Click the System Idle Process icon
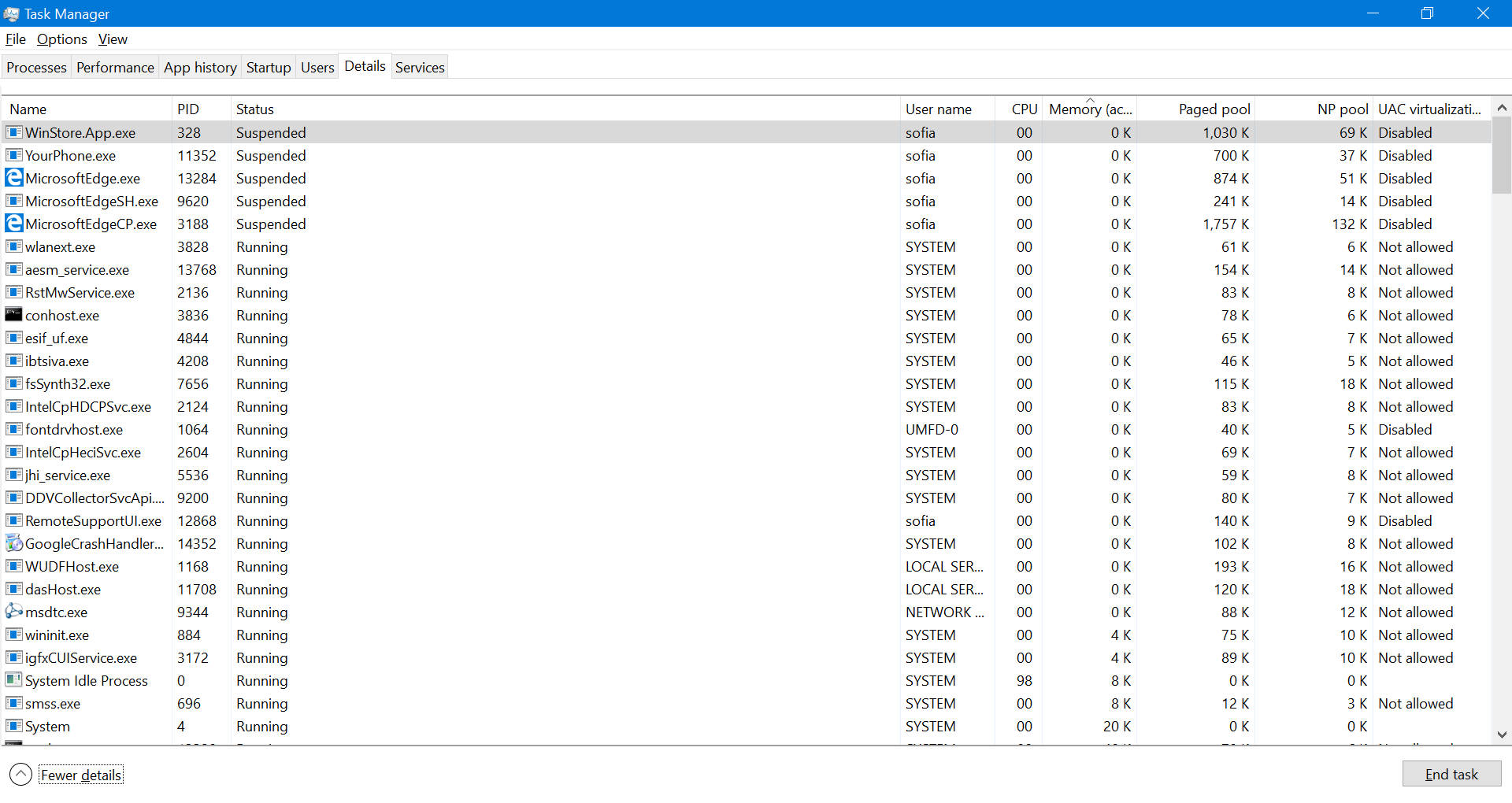 (13, 680)
